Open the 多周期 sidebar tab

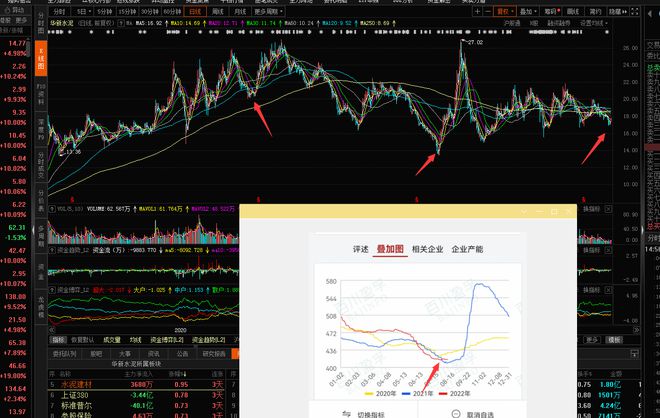pos(41,236)
